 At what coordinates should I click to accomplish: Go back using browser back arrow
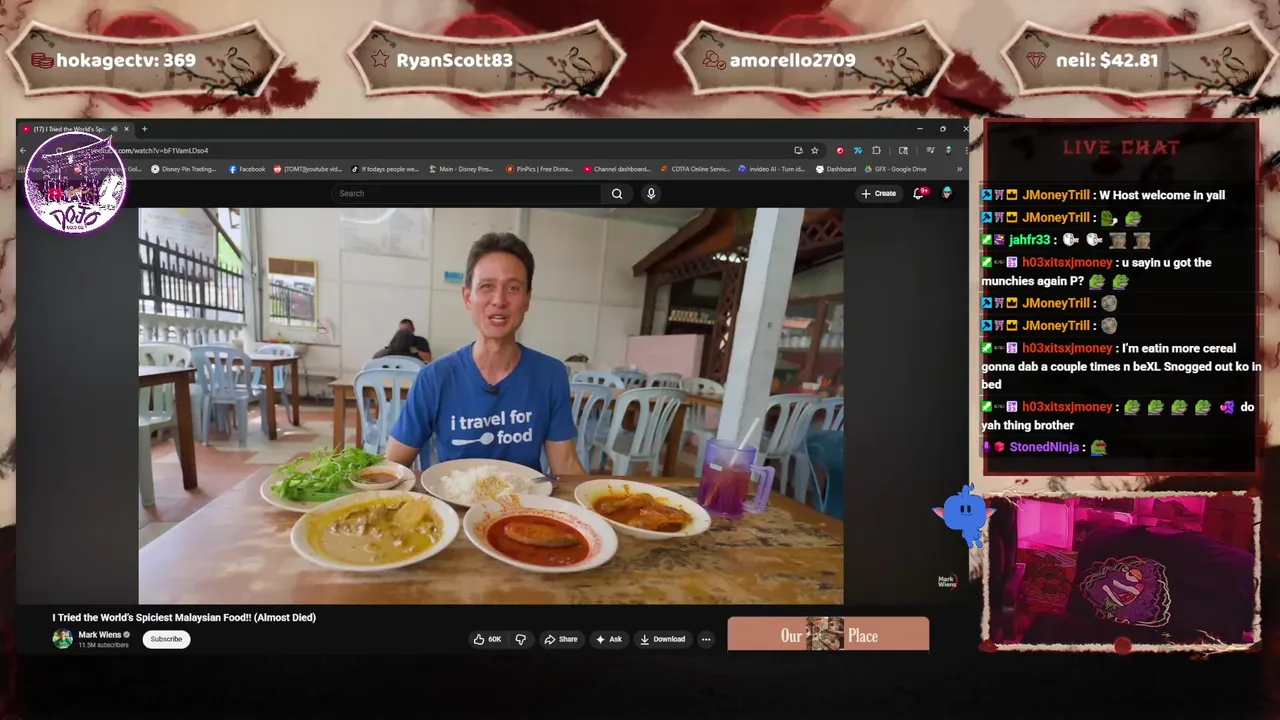click(23, 150)
